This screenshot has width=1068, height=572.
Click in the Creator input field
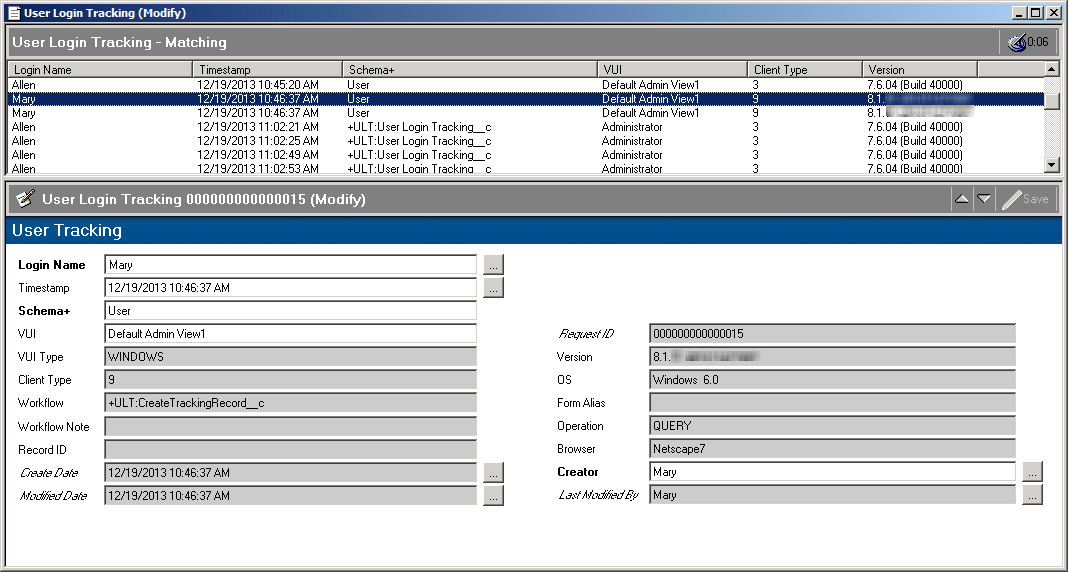click(x=832, y=472)
